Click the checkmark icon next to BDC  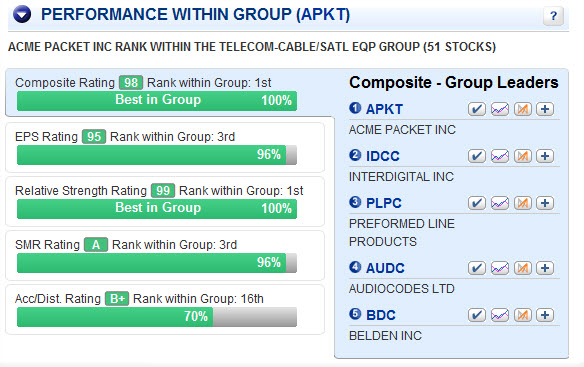pyautogui.click(x=477, y=315)
